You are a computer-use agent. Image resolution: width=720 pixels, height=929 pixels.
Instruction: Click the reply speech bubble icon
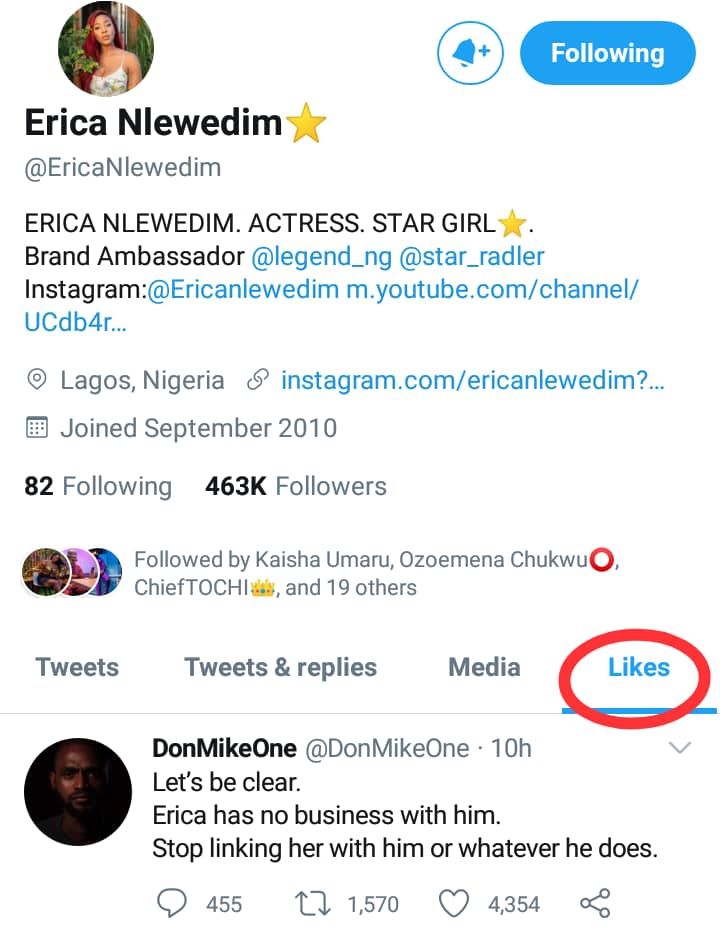pyautogui.click(x=172, y=903)
